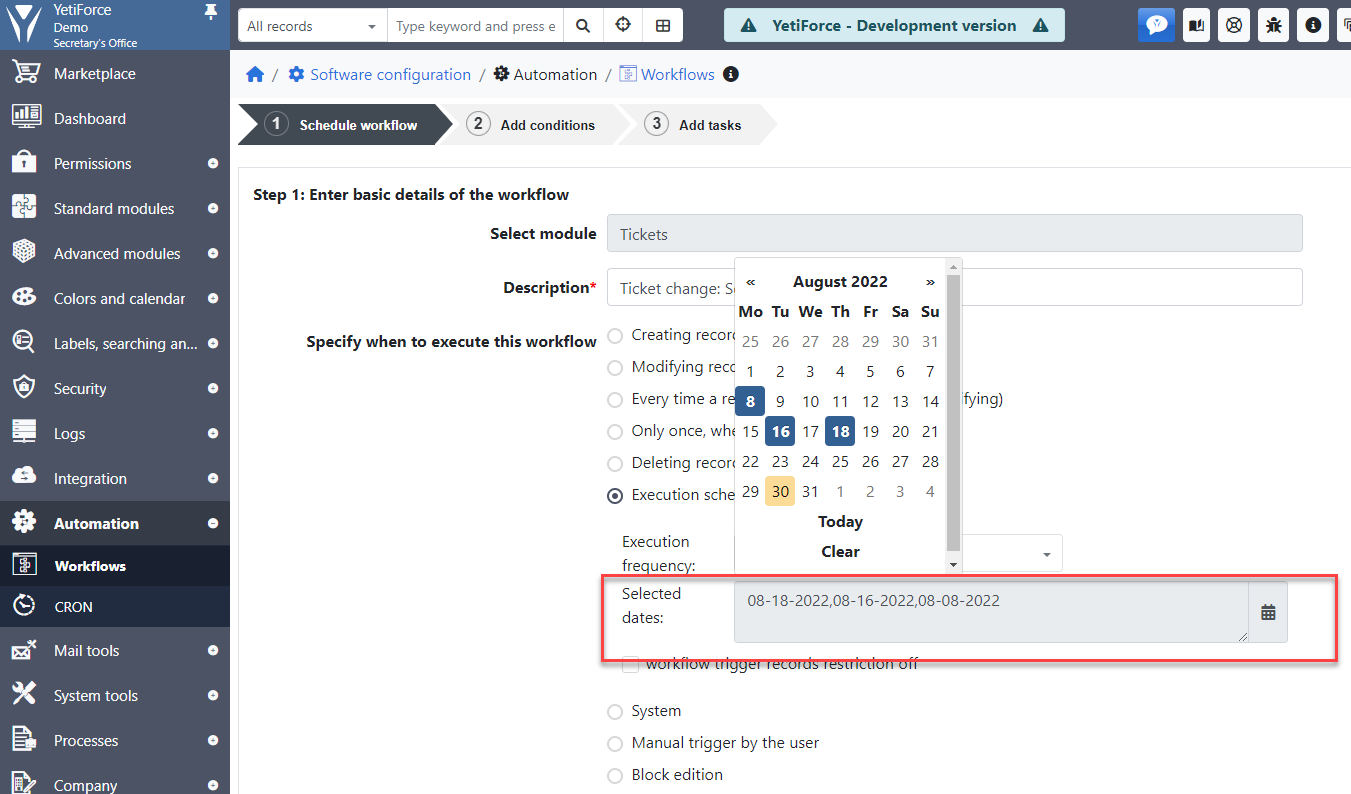
Task: Open the YetiForce chat icon
Action: [x=1156, y=25]
